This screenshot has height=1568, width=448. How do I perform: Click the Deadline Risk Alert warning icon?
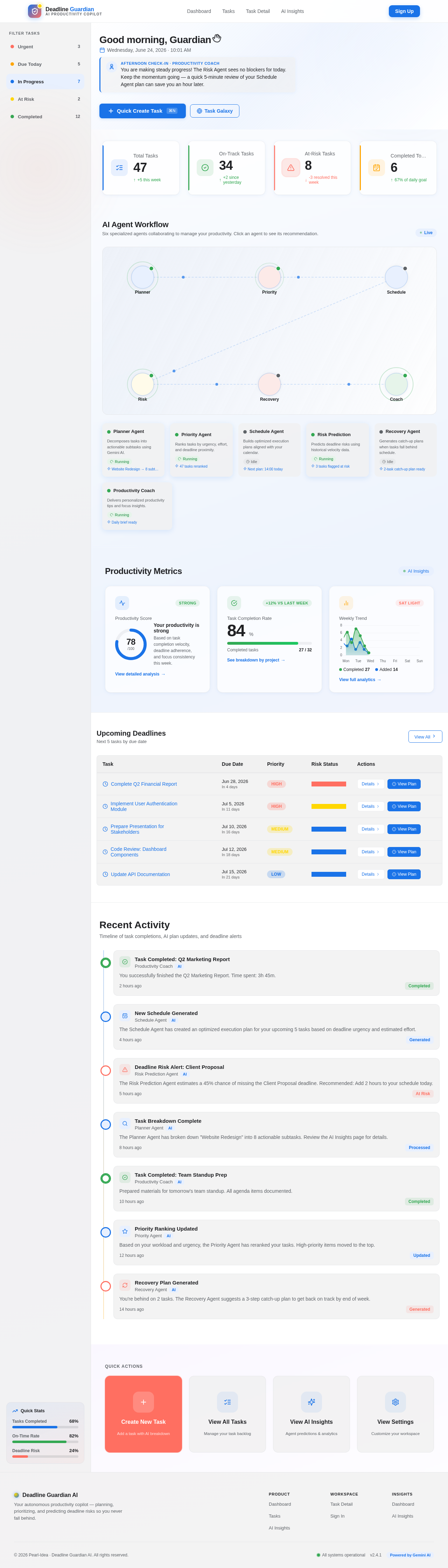pyautogui.click(x=125, y=1070)
